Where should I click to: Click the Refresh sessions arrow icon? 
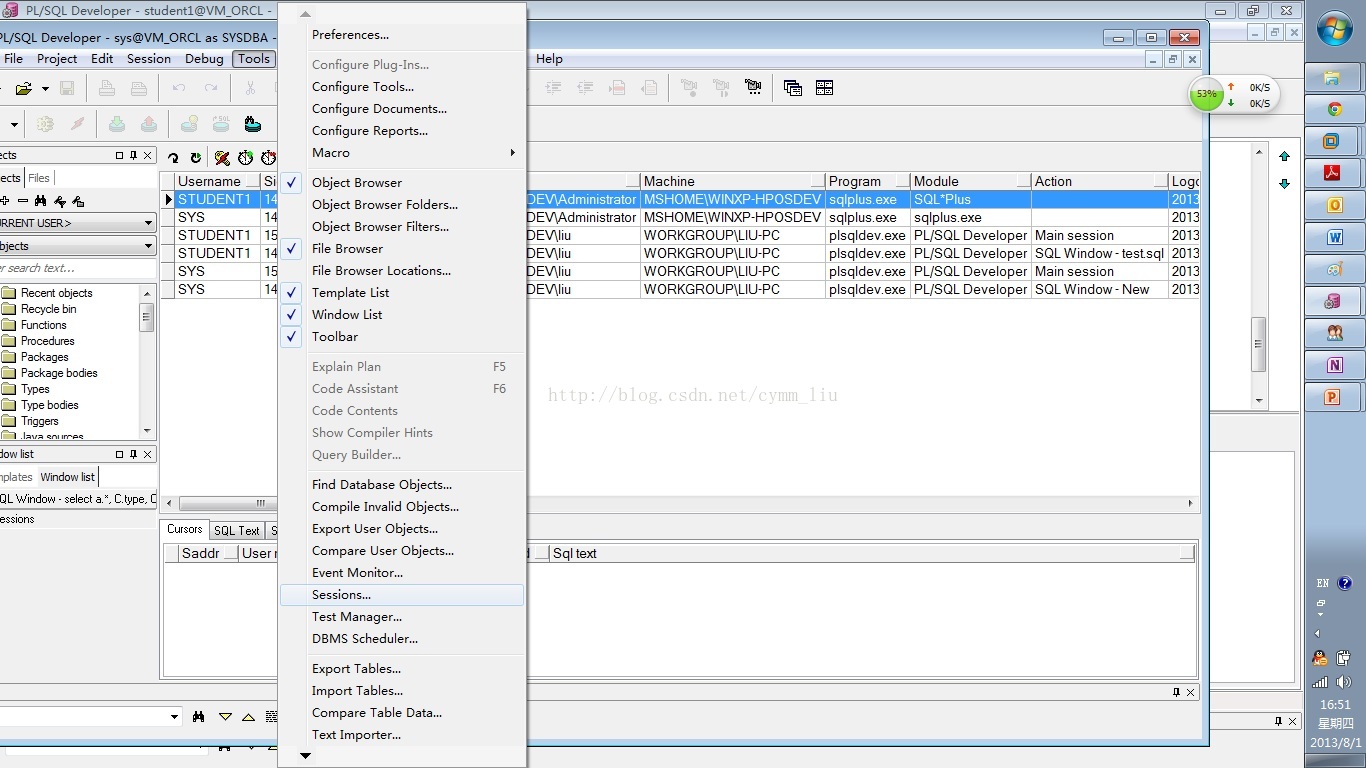pos(174,158)
